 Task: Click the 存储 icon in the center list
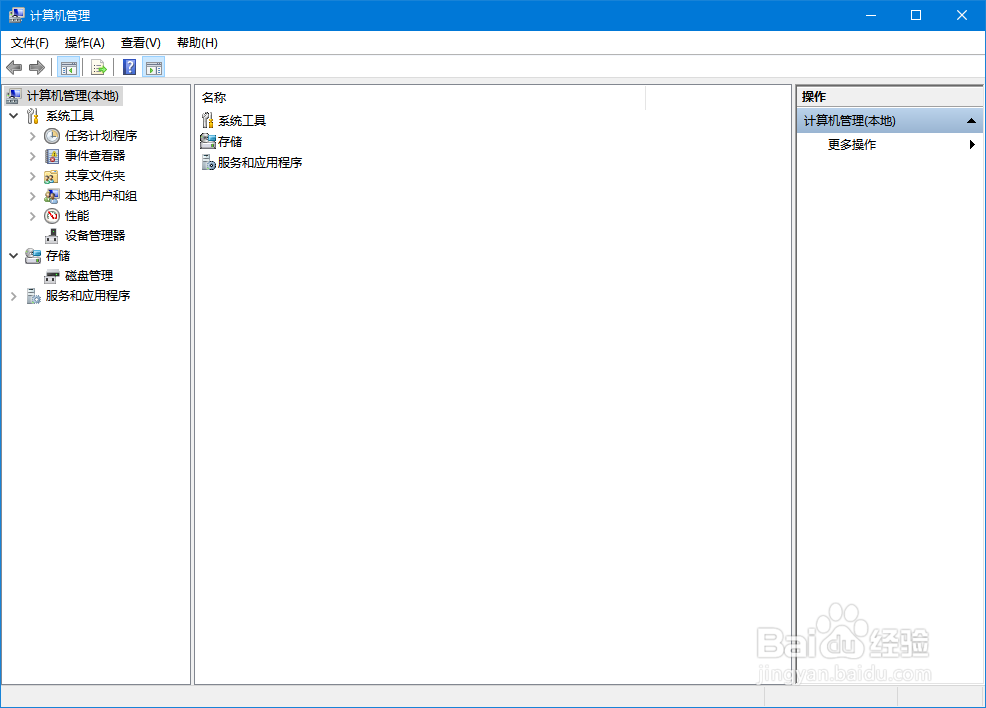(208, 141)
